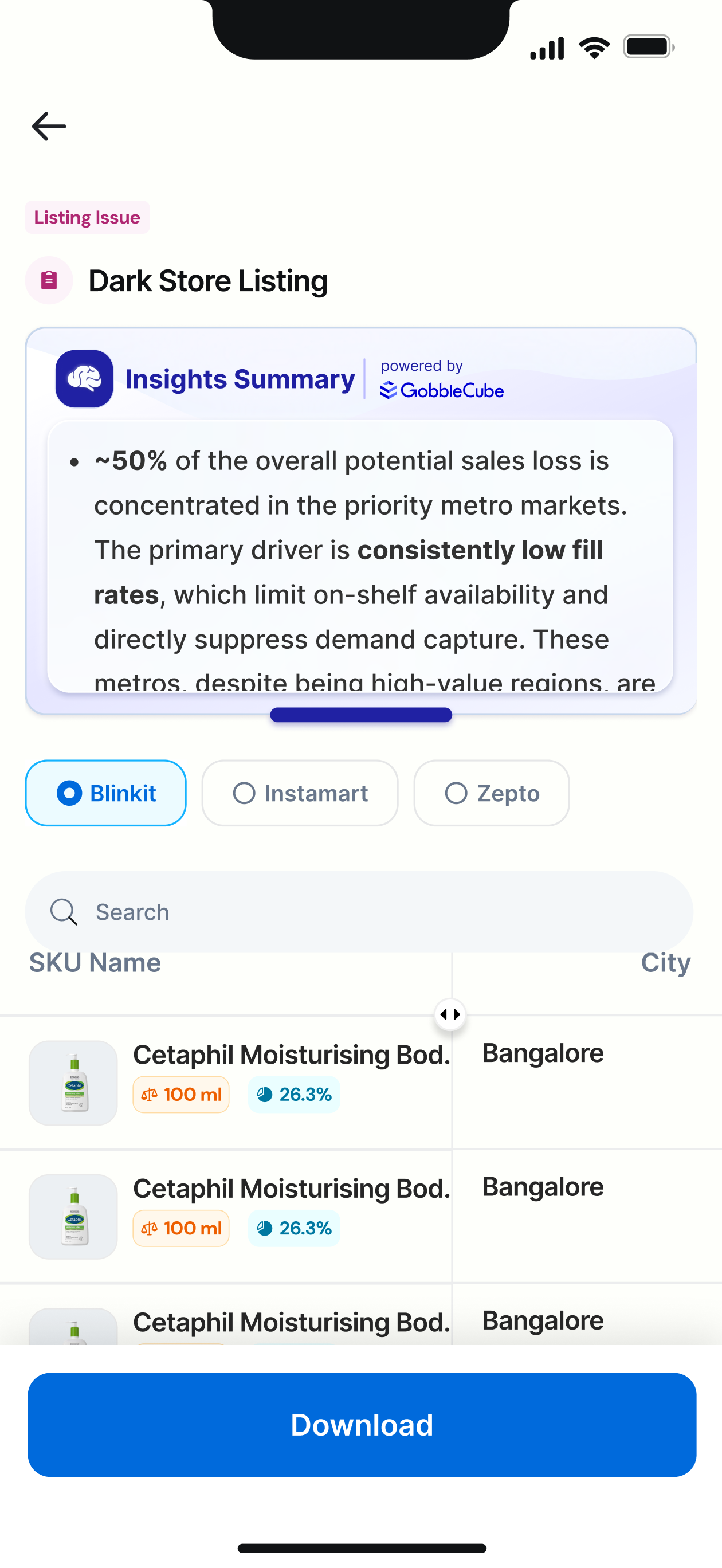Focus the Search input field
722x1568 pixels.
point(359,912)
